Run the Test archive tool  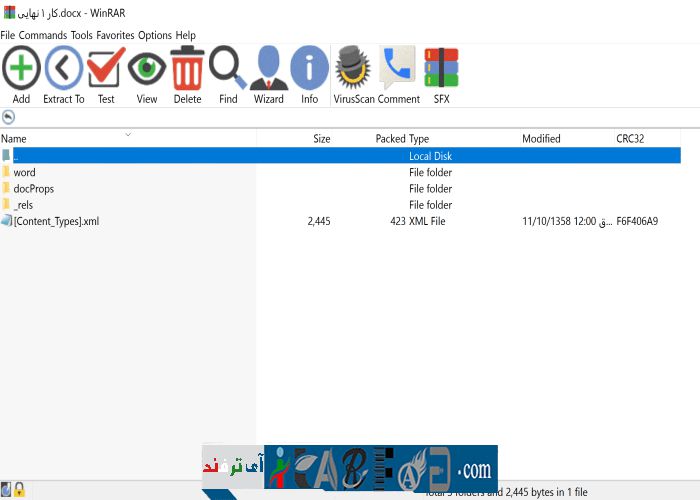(x=106, y=70)
